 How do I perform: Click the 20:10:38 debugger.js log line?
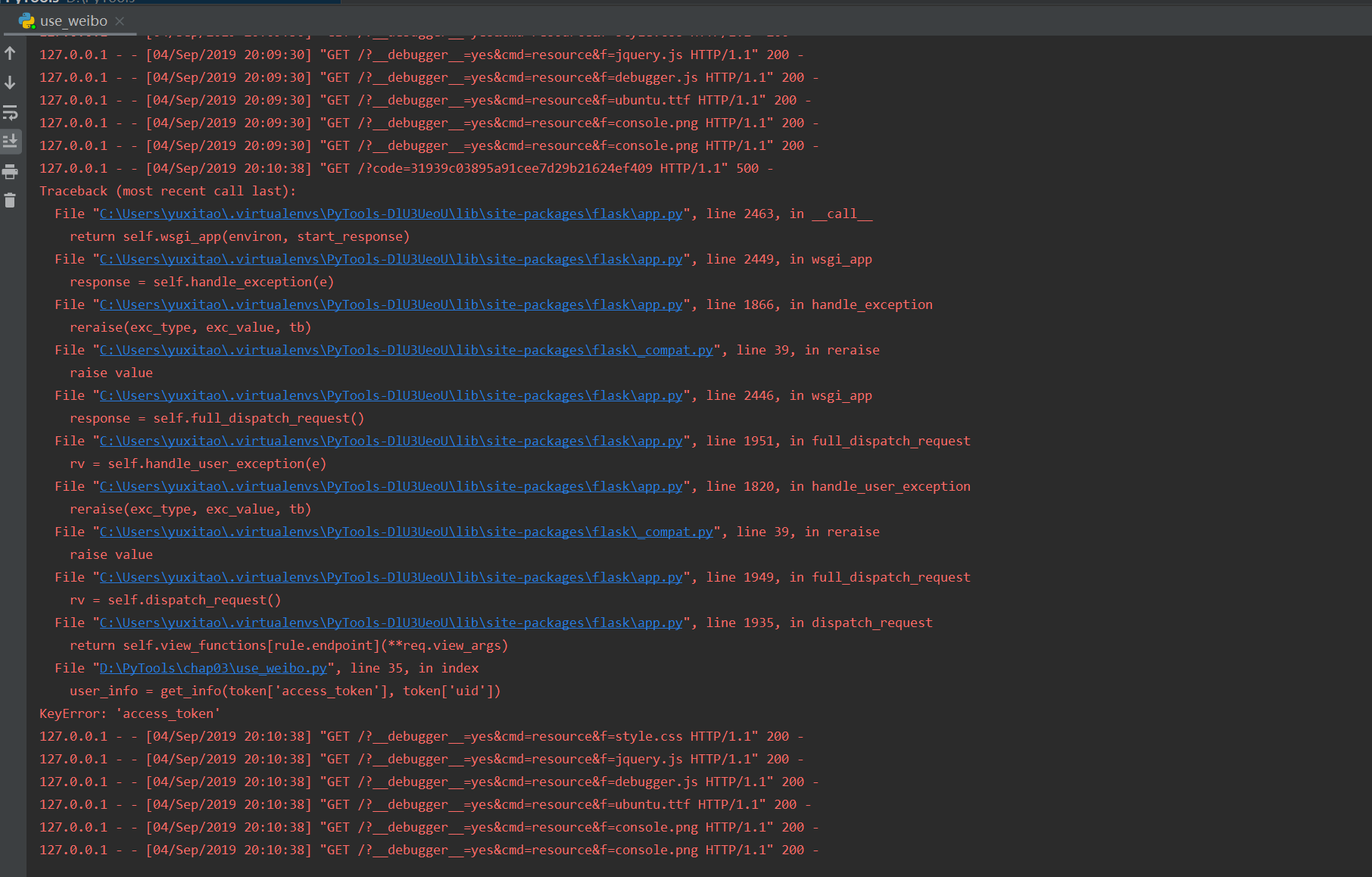429,782
